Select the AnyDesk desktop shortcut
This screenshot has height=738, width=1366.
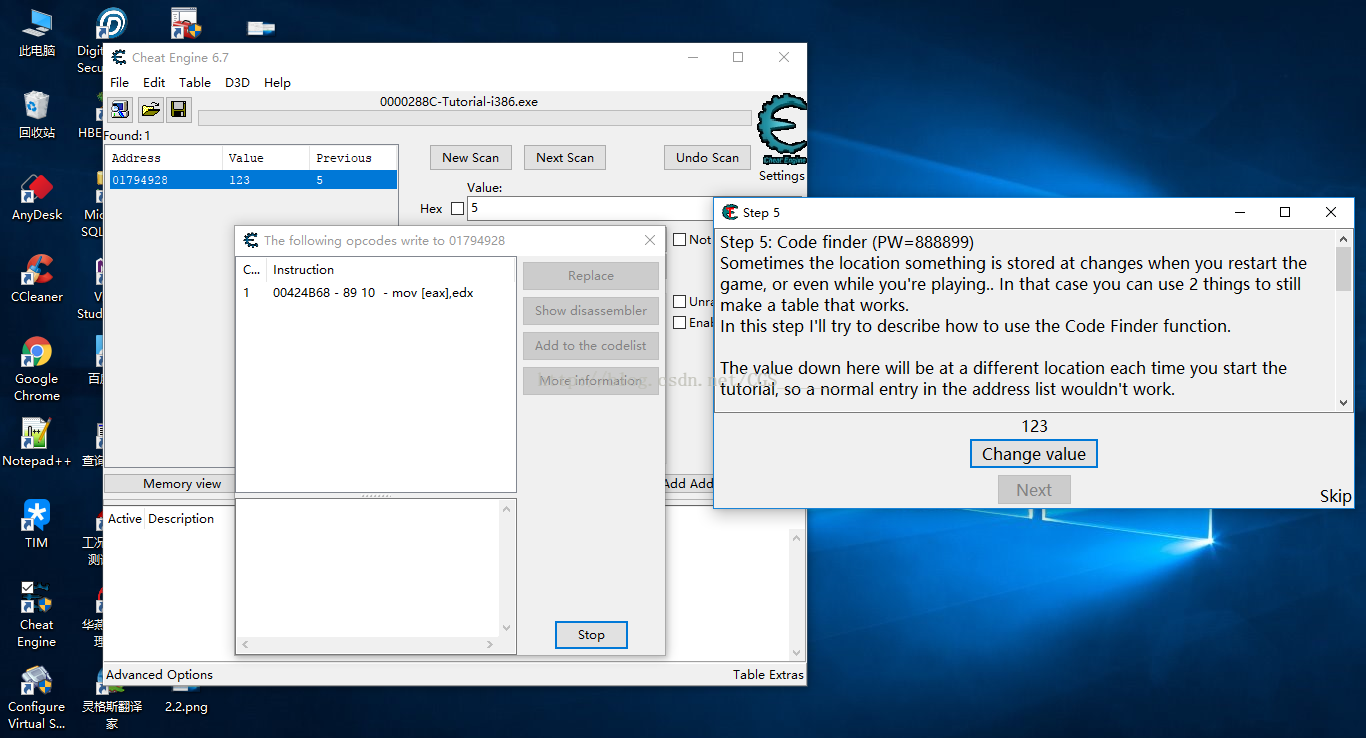(x=37, y=197)
